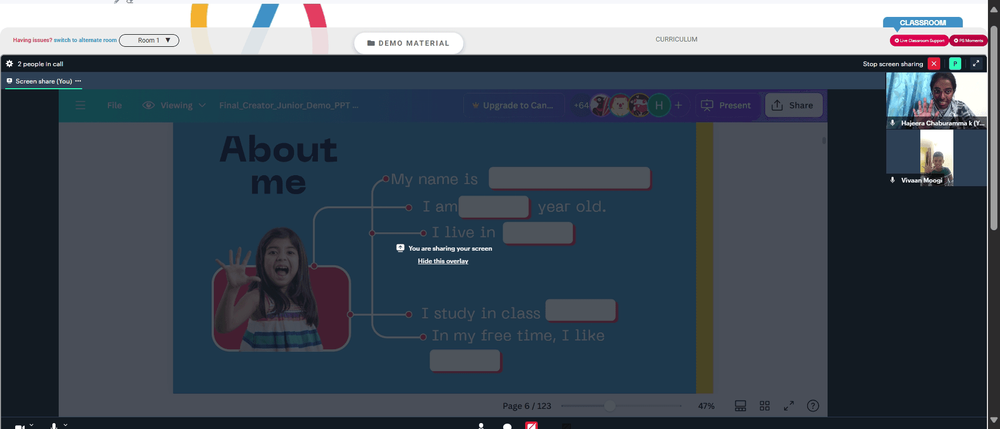1000x429 pixels.
Task: Click the green H collaborator avatar
Action: pyautogui.click(x=659, y=105)
